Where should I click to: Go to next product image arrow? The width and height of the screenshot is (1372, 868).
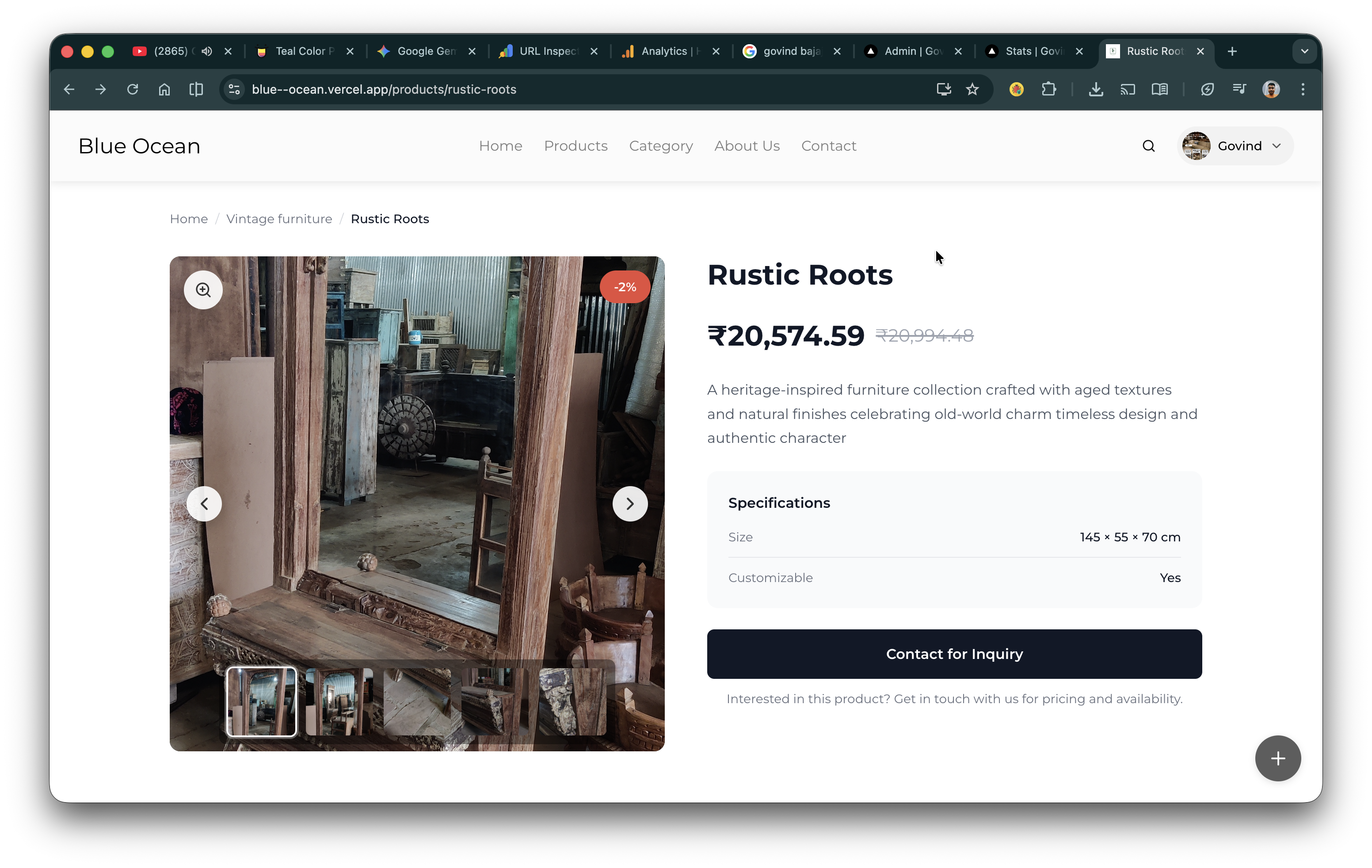click(629, 503)
